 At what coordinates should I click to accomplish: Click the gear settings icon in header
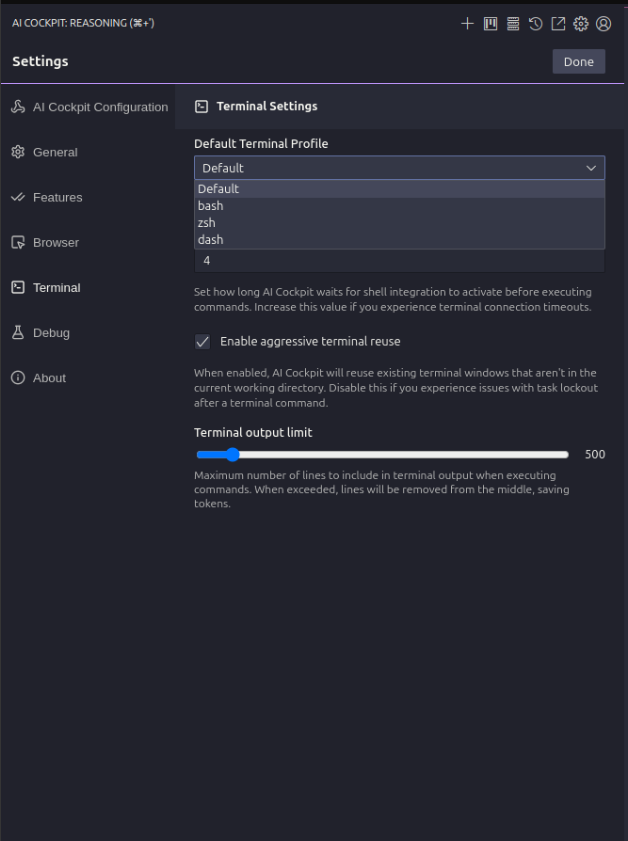click(x=581, y=23)
